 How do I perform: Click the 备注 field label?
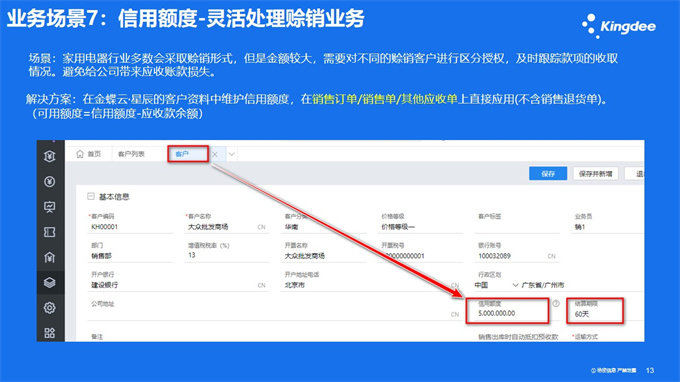click(97, 337)
